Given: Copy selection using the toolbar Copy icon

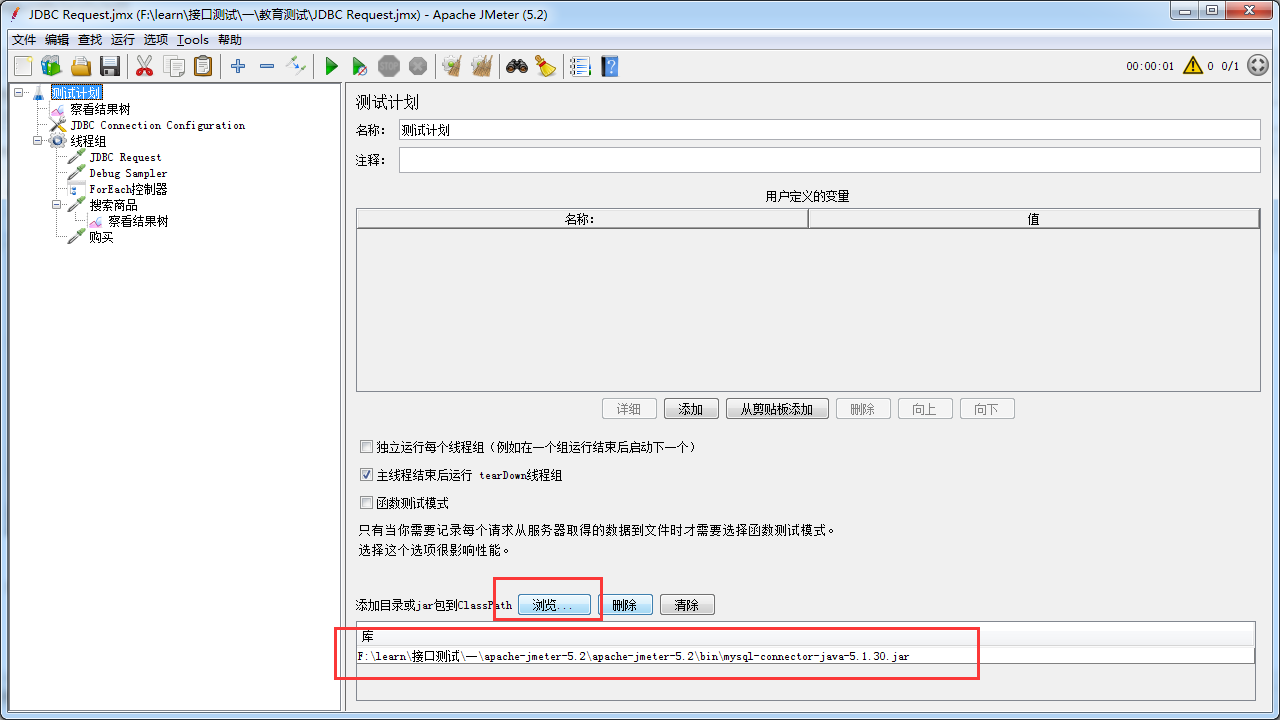Looking at the screenshot, I should 174,66.
